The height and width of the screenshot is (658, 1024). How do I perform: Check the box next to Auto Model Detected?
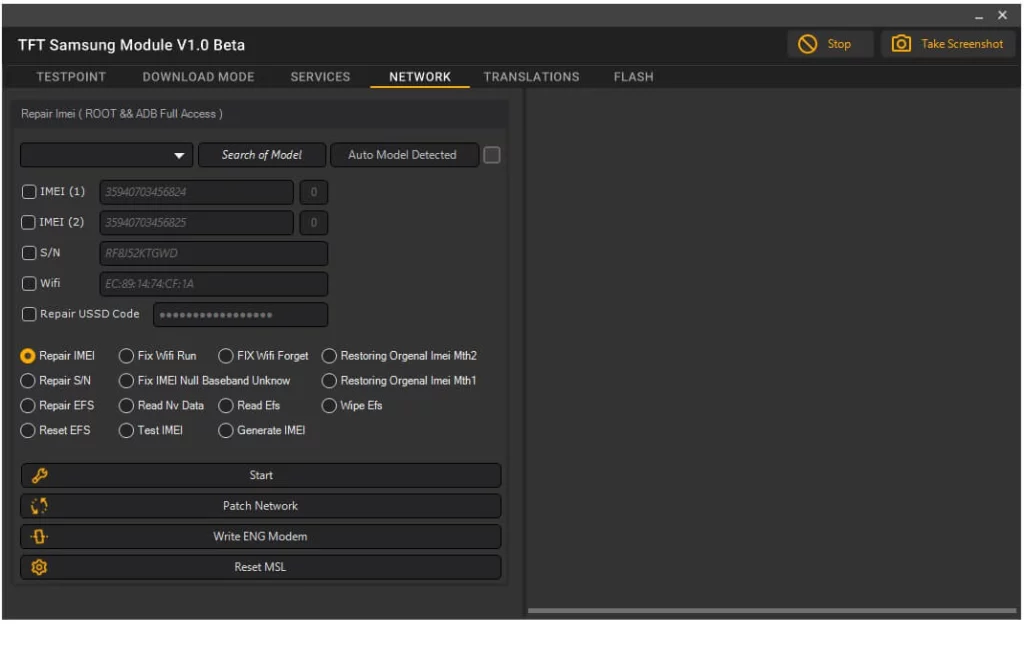click(492, 155)
